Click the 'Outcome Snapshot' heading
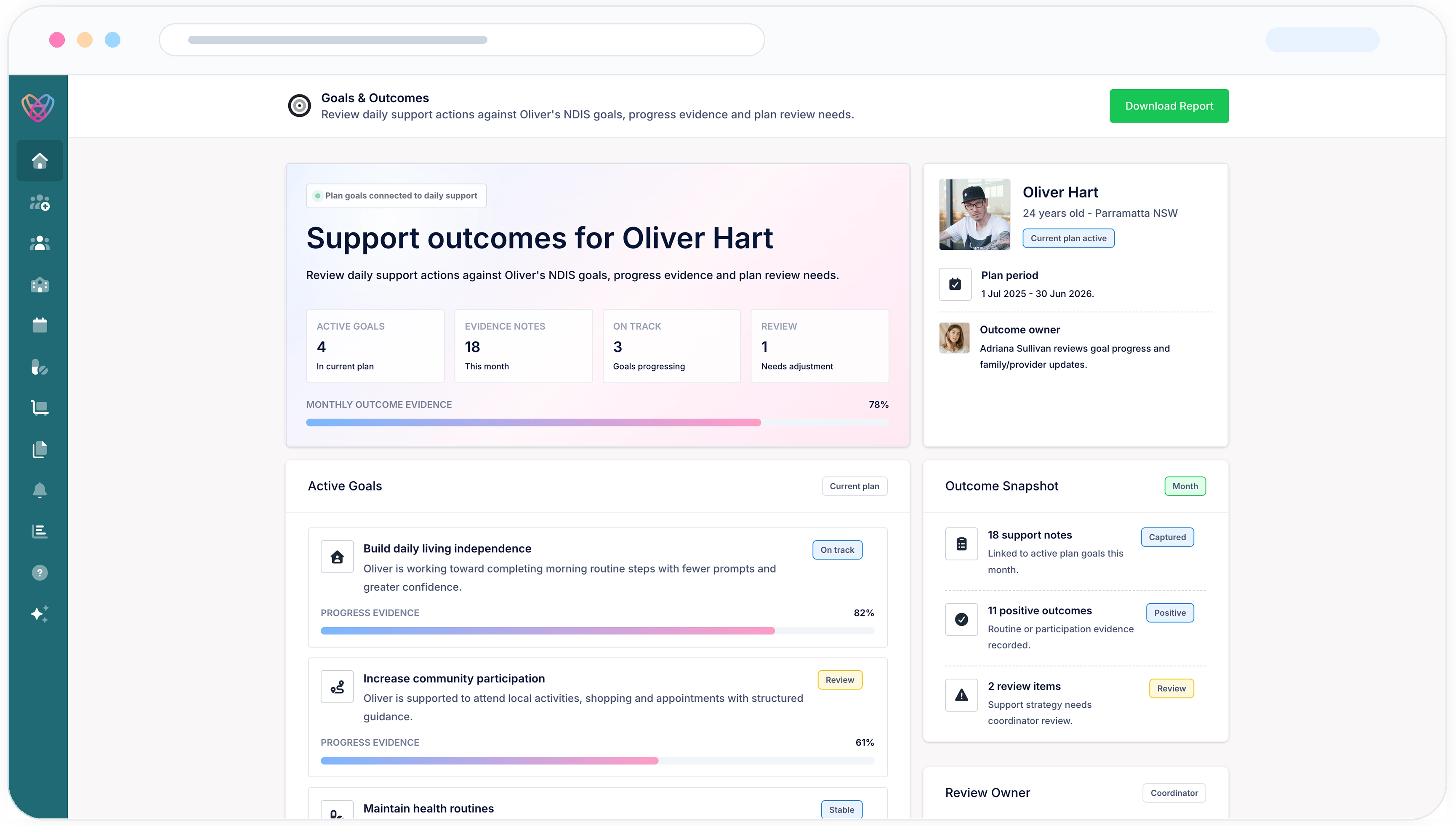The image size is (1456, 826). pos(1002,486)
